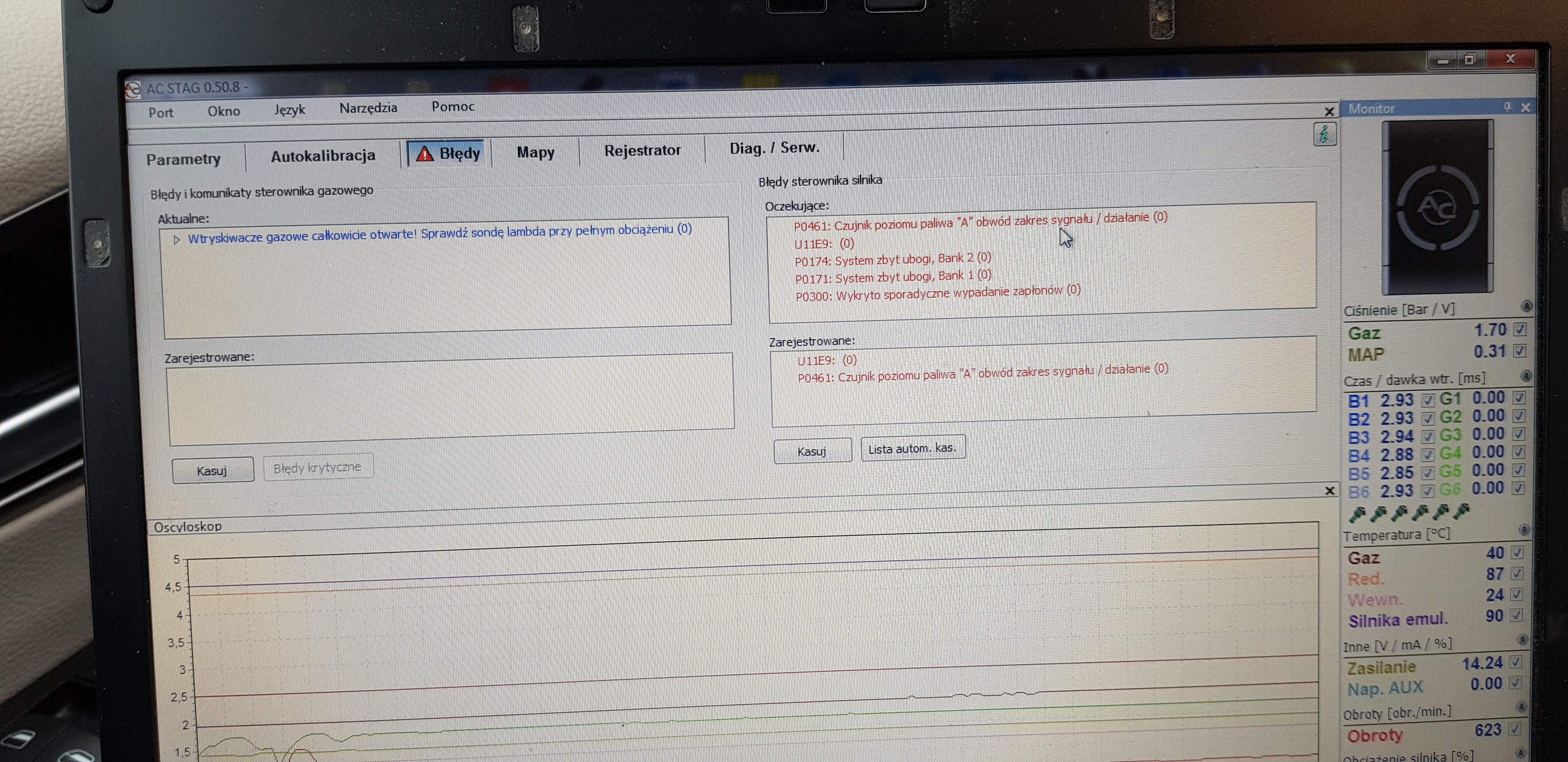Screen dimensions: 1568x762
Task: Switch to the Diag. / Serw. tab
Action: [774, 148]
